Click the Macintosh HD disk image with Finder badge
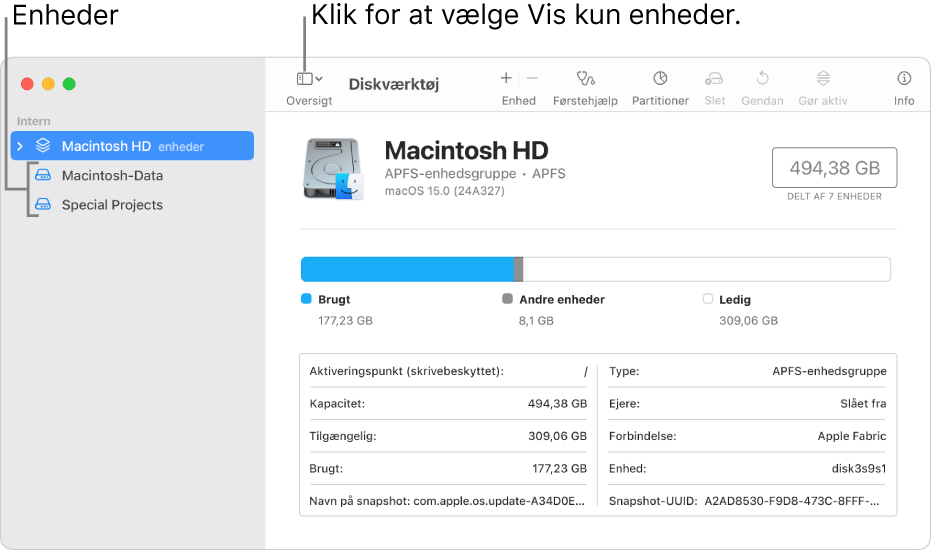The height and width of the screenshot is (551, 931). (332, 169)
